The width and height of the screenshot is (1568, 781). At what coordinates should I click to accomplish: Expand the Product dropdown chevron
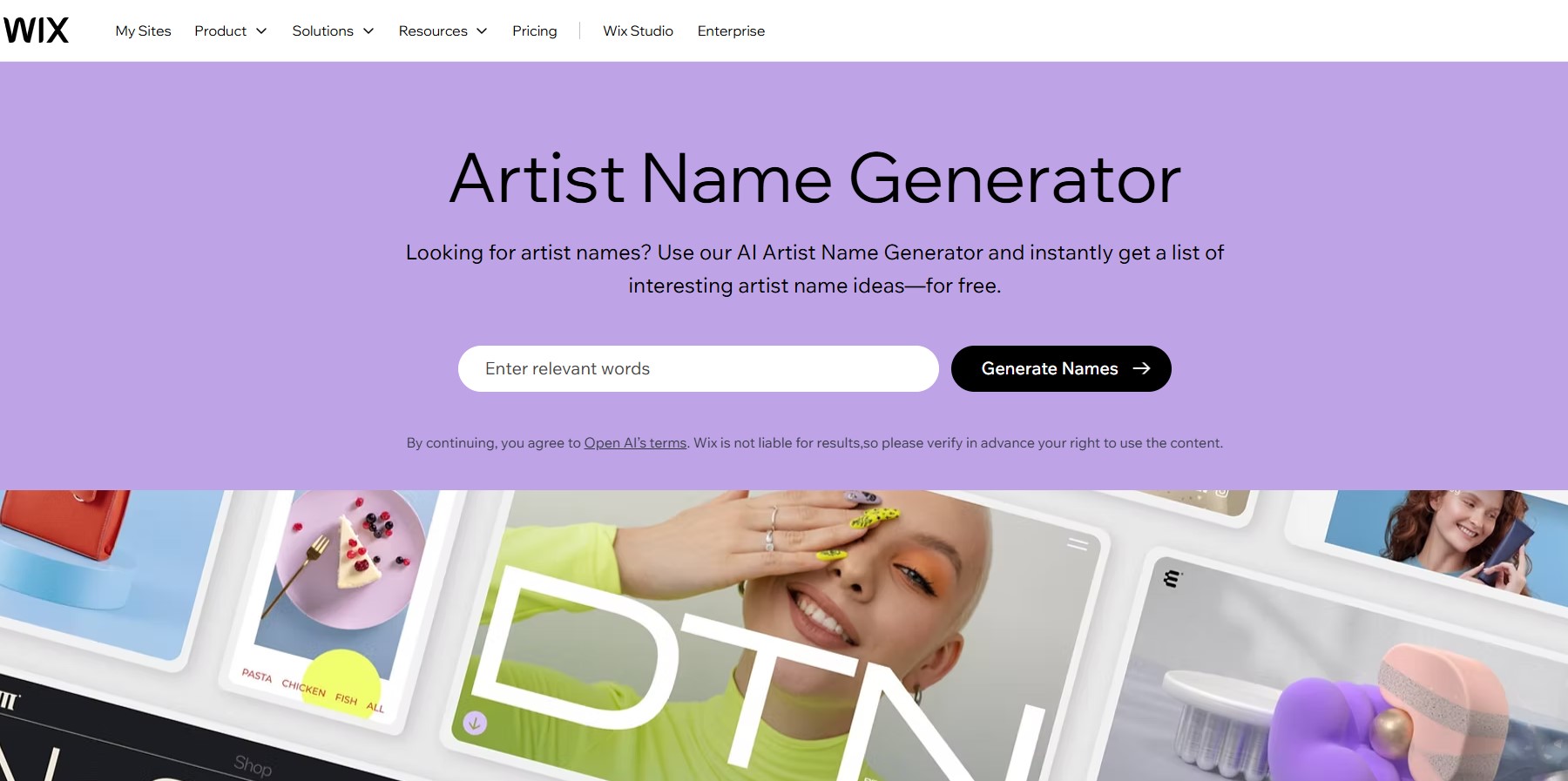pos(261,31)
